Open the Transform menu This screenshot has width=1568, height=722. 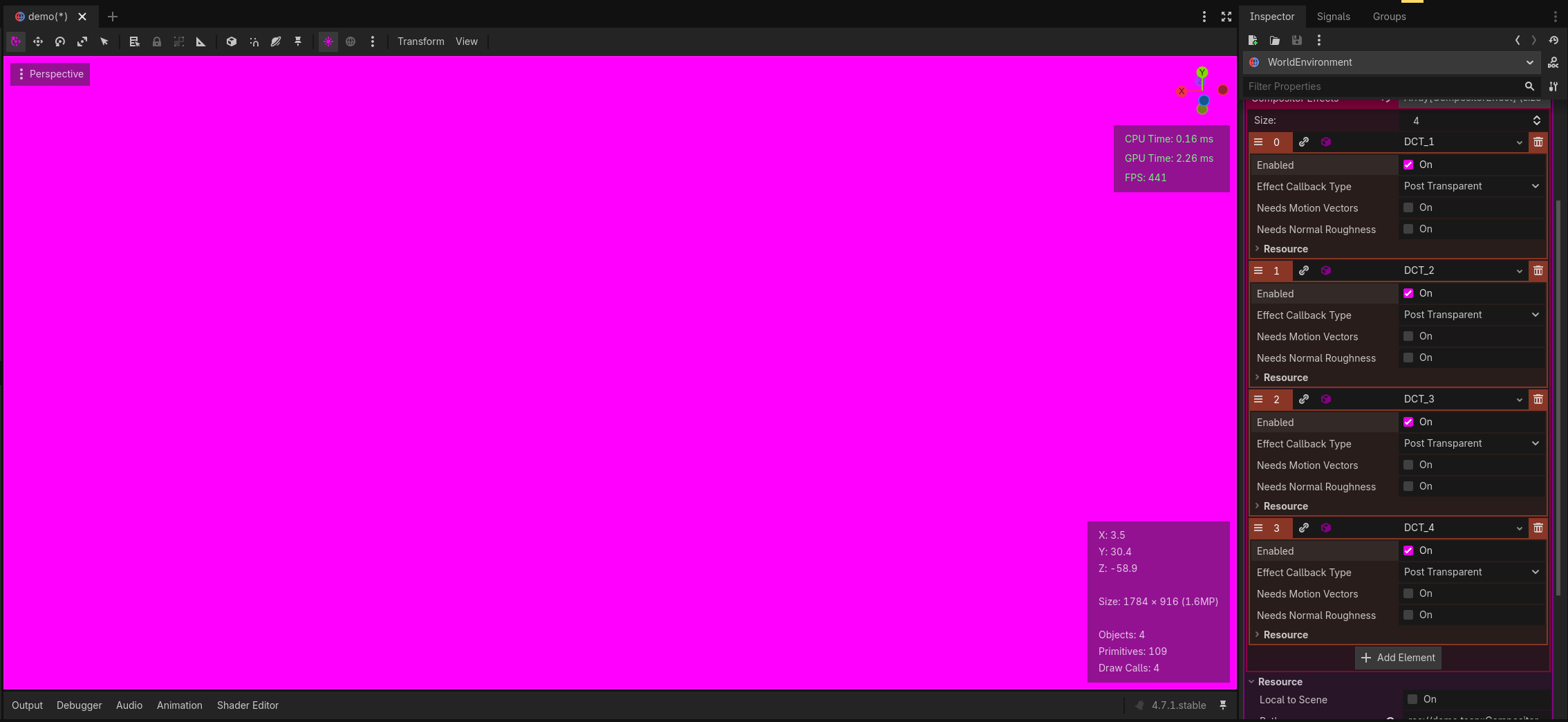(421, 41)
